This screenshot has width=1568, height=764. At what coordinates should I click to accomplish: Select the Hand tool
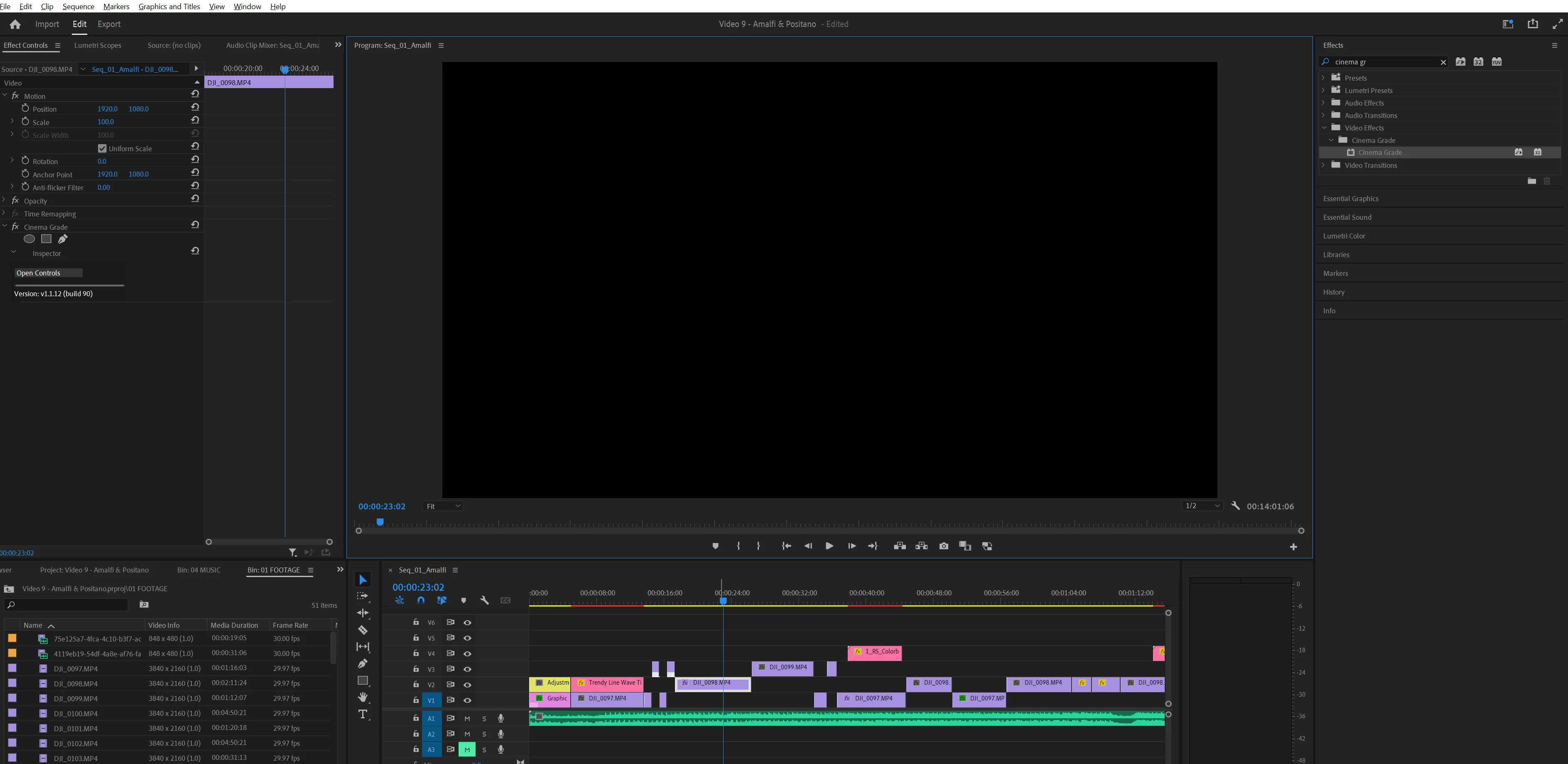click(x=363, y=697)
